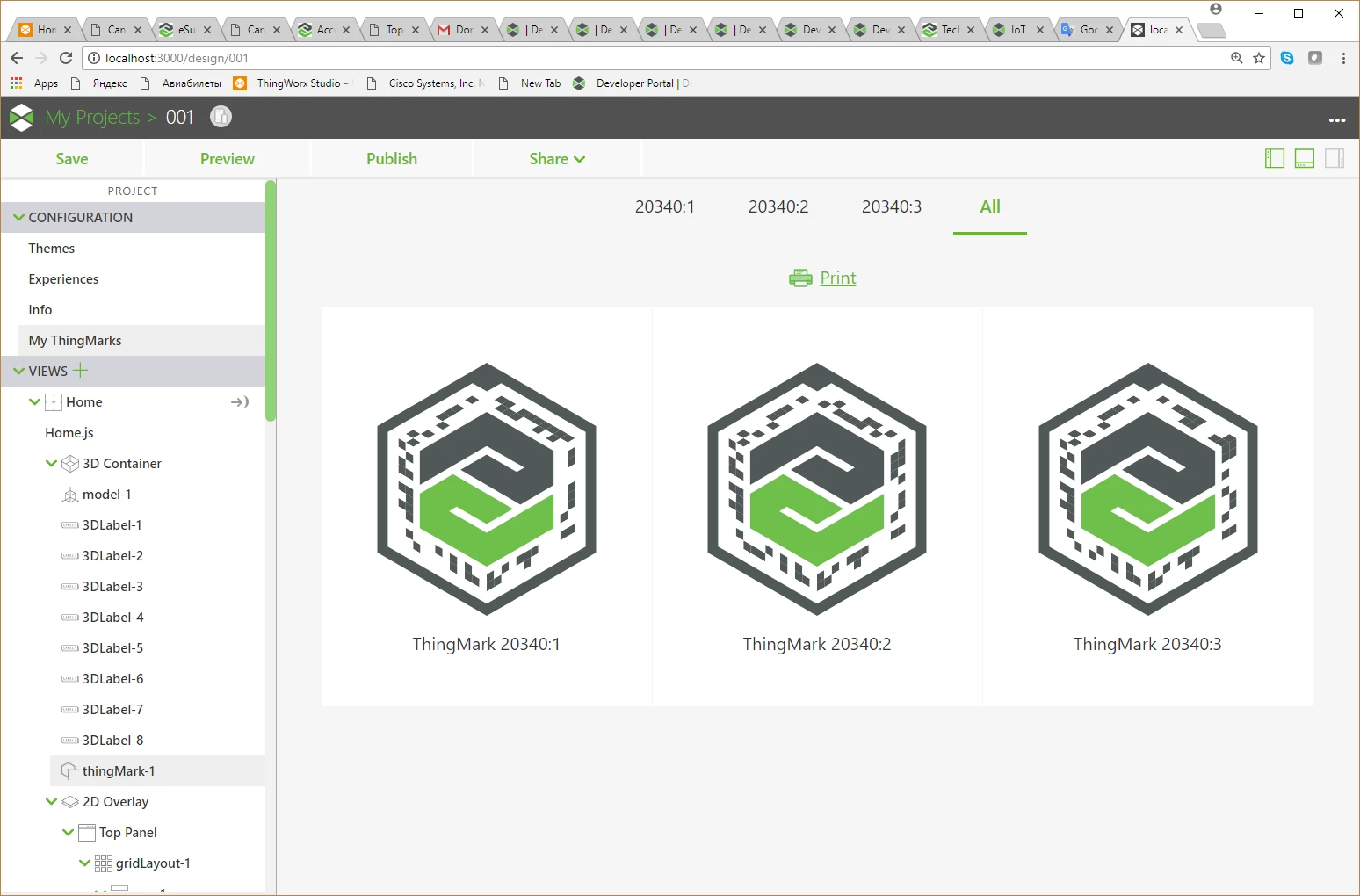
Task: Open Chrome's three-dot menu
Action: (1344, 58)
